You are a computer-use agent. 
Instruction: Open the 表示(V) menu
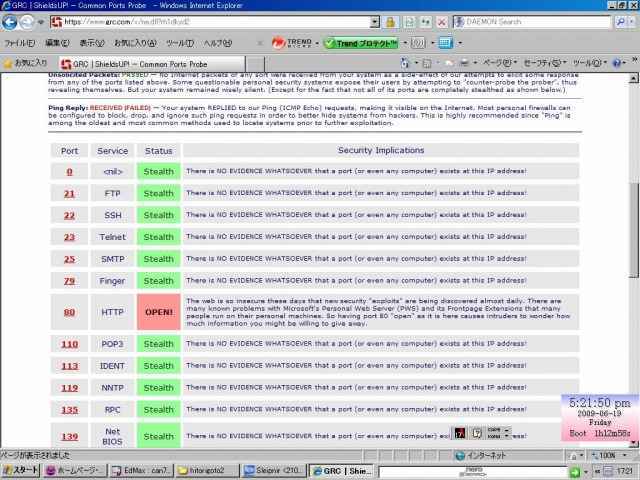(92, 43)
